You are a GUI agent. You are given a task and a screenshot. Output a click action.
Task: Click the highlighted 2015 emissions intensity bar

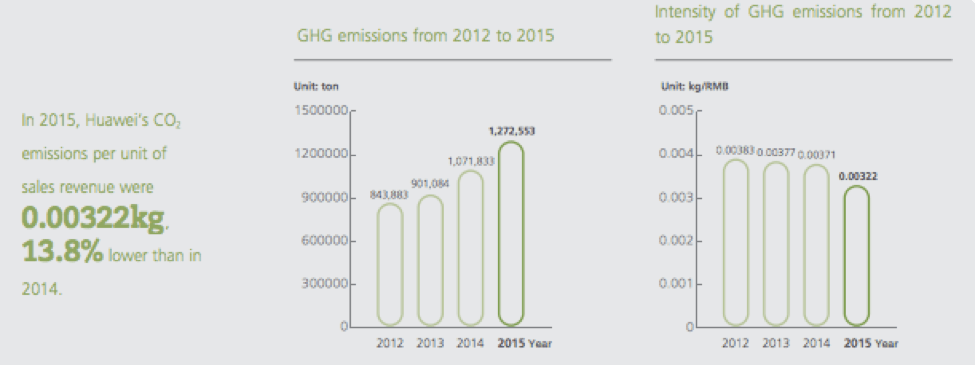tap(857, 256)
